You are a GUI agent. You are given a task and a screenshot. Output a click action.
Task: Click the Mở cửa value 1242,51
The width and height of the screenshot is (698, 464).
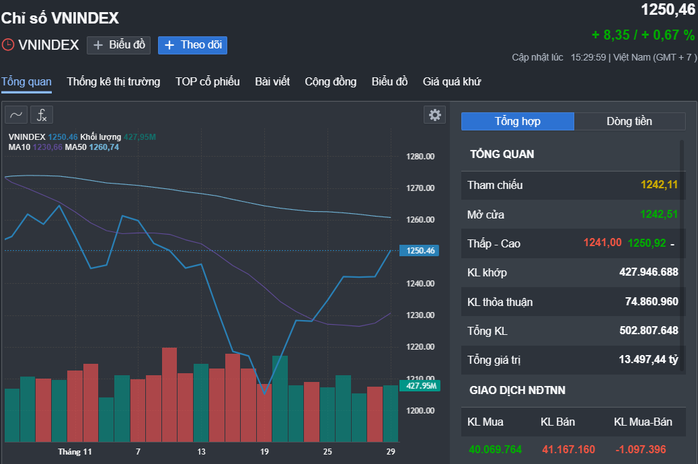click(659, 214)
